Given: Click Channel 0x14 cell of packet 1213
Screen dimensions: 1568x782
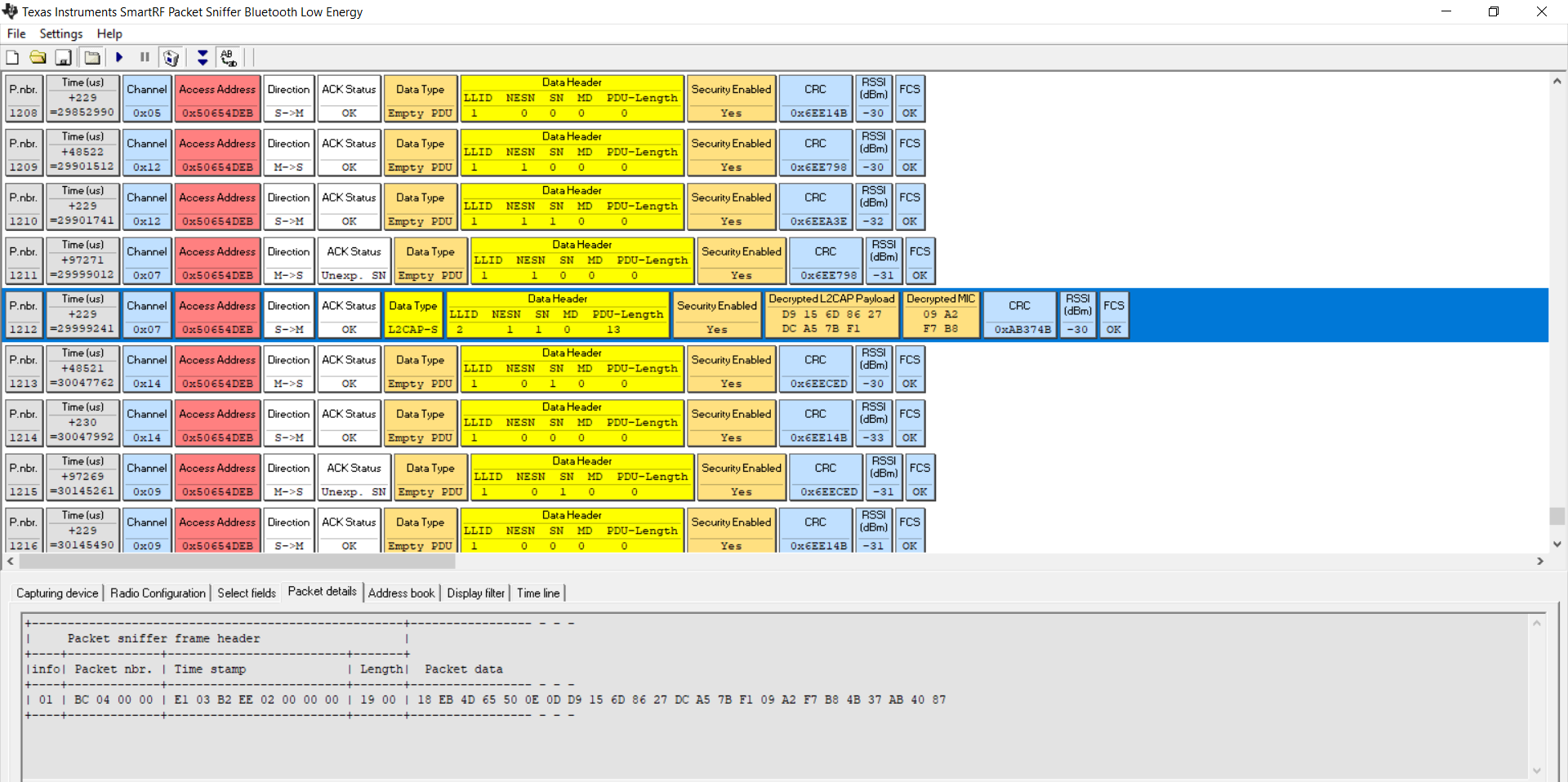Looking at the screenshot, I should (147, 369).
